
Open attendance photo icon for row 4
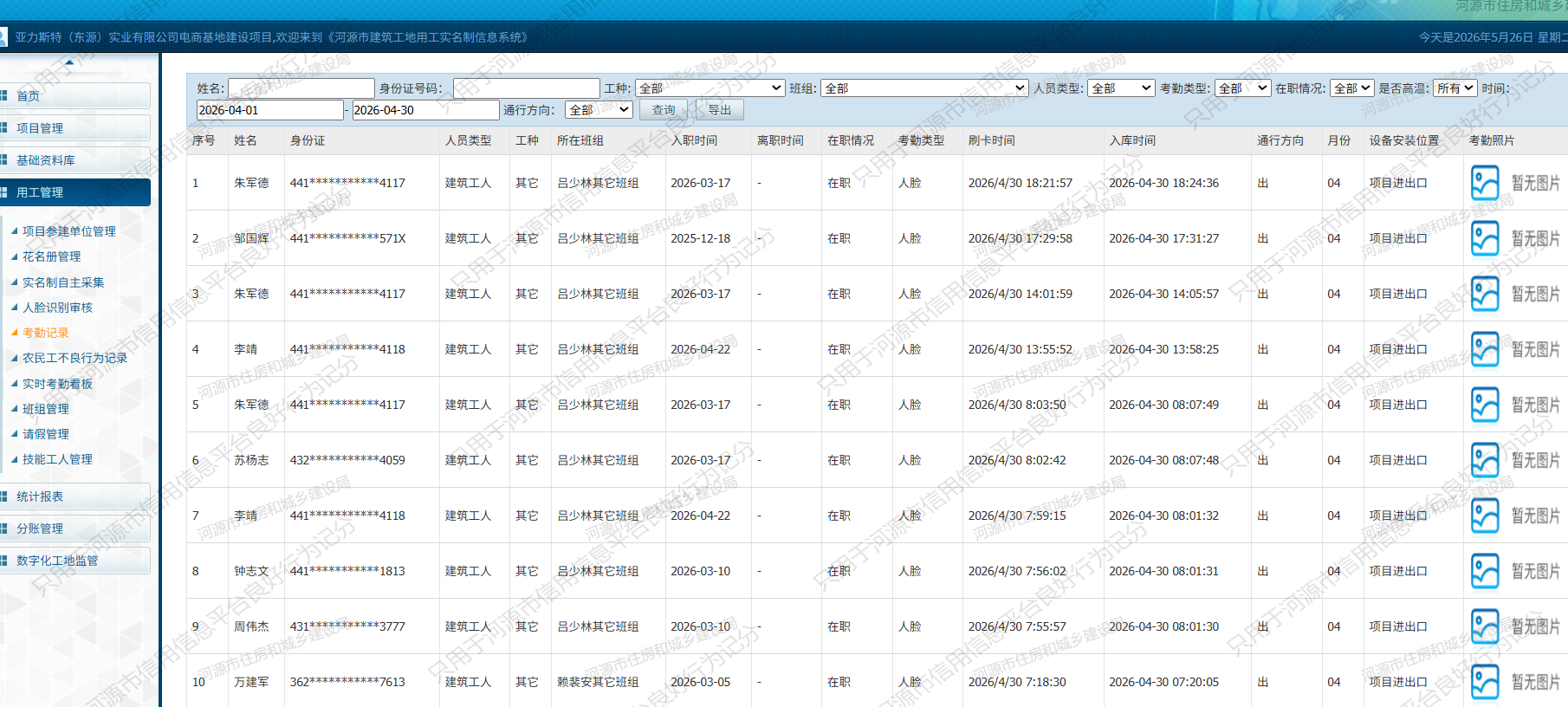[x=1485, y=349]
